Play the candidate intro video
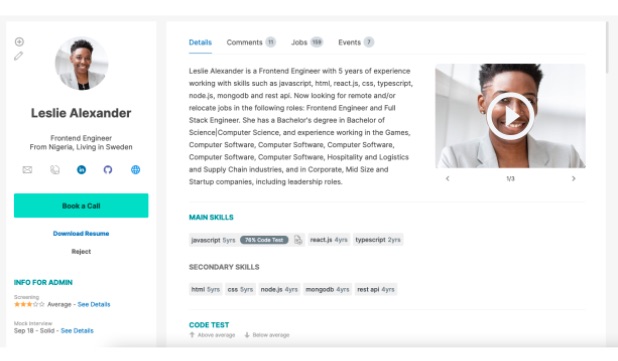 pyautogui.click(x=510, y=116)
